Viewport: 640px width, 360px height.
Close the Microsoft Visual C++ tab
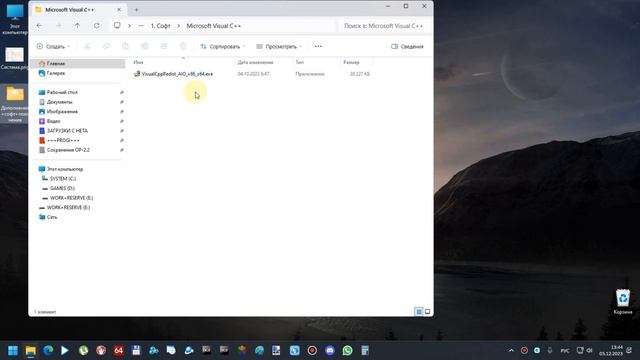pyautogui.click(x=119, y=9)
